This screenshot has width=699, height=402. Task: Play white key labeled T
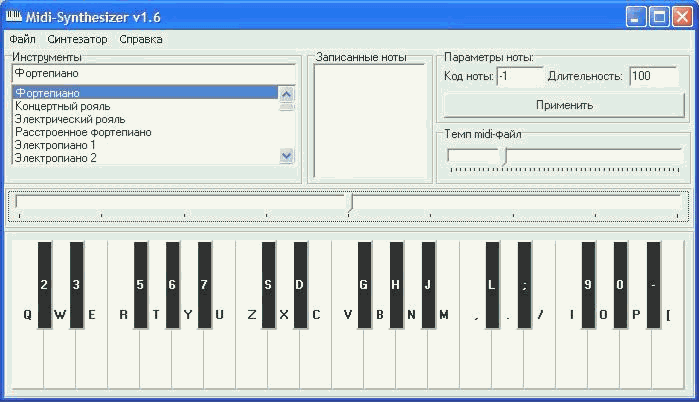[x=156, y=357]
